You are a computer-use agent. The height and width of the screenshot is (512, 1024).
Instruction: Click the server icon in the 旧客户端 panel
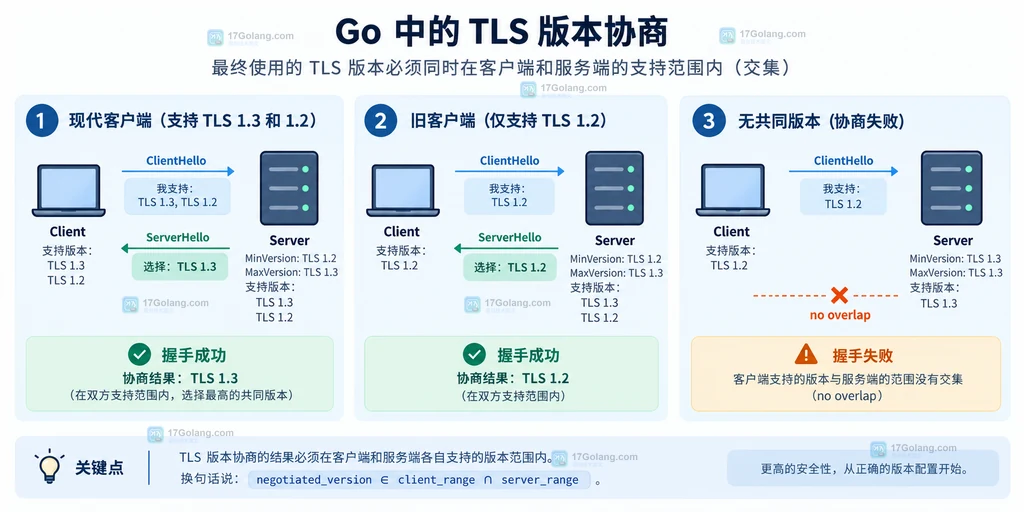pyautogui.click(x=615, y=188)
